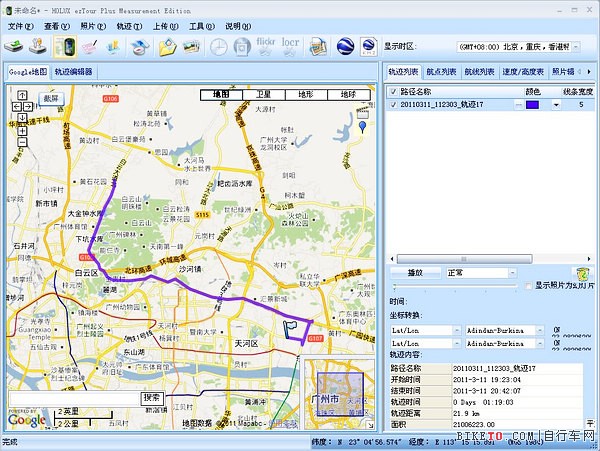Viewport: 600px width, 451px height.
Task: Open the 轨迹 menu
Action: 130,25
